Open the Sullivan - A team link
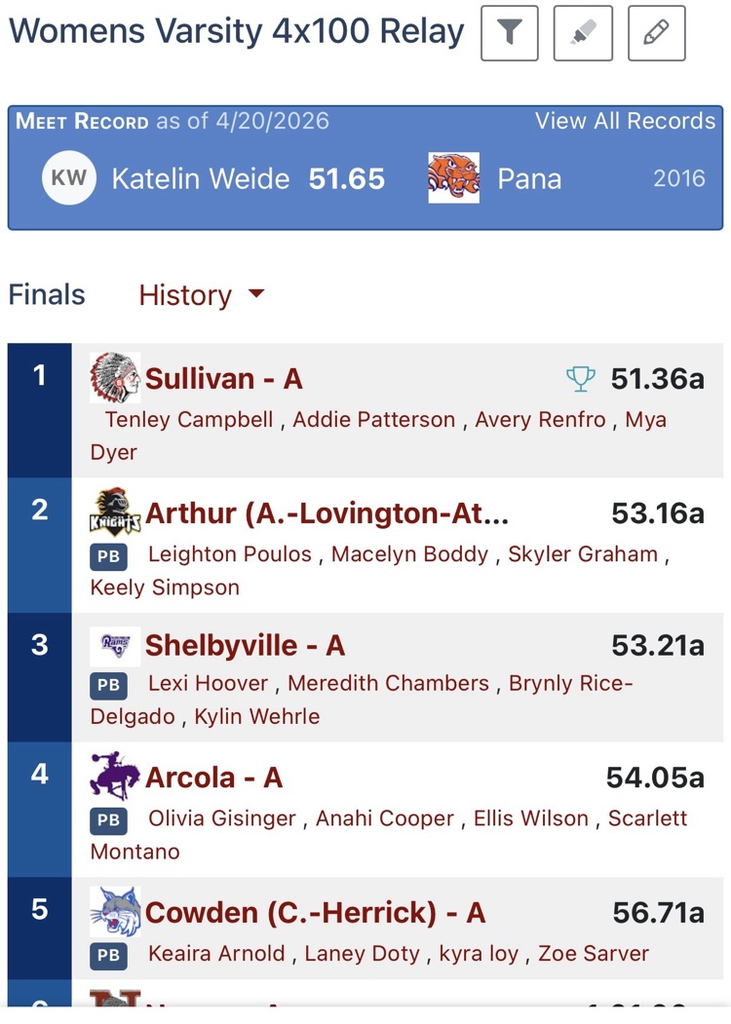731x1024 pixels. click(224, 379)
